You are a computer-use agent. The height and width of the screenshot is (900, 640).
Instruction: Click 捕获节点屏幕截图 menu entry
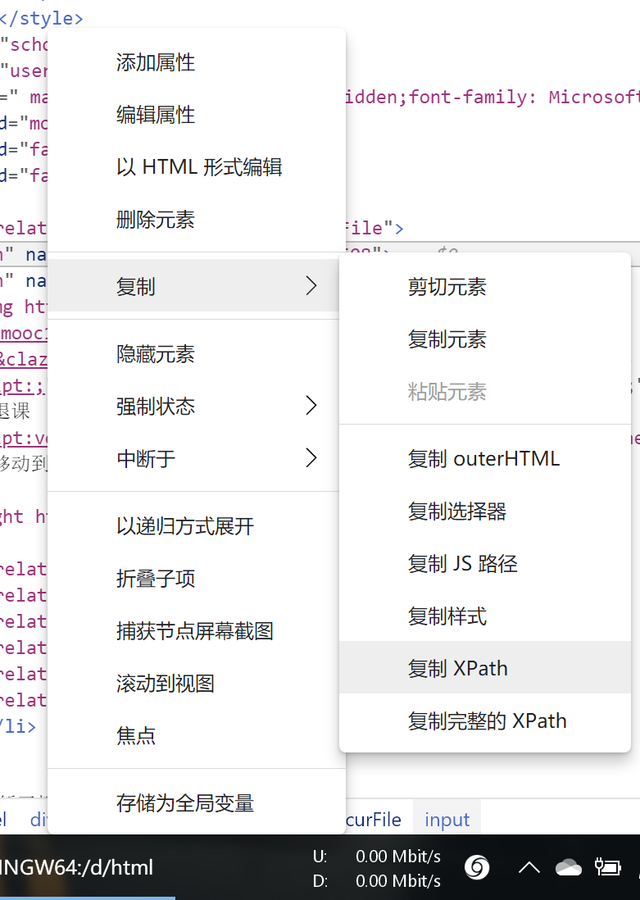point(194,631)
